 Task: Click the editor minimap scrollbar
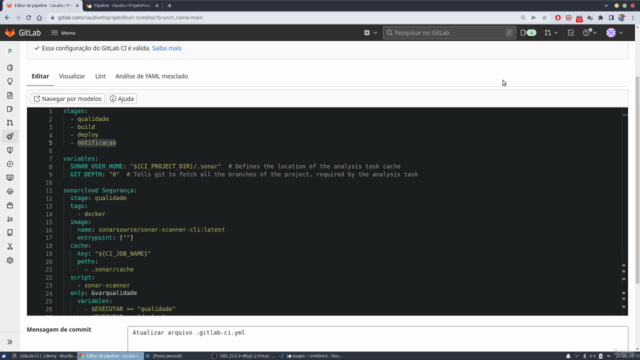[624, 211]
